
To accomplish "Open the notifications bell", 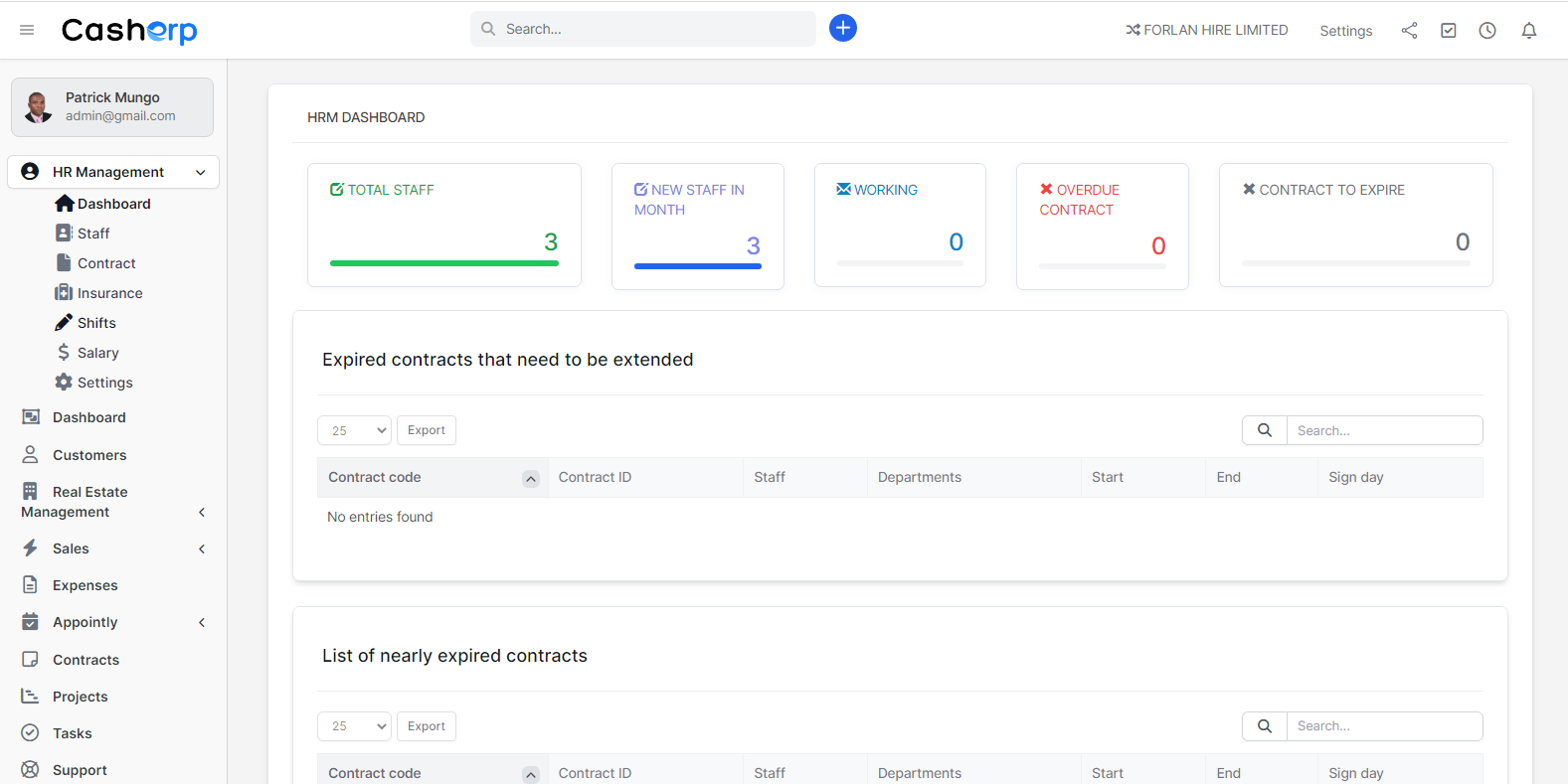I will click(x=1529, y=31).
